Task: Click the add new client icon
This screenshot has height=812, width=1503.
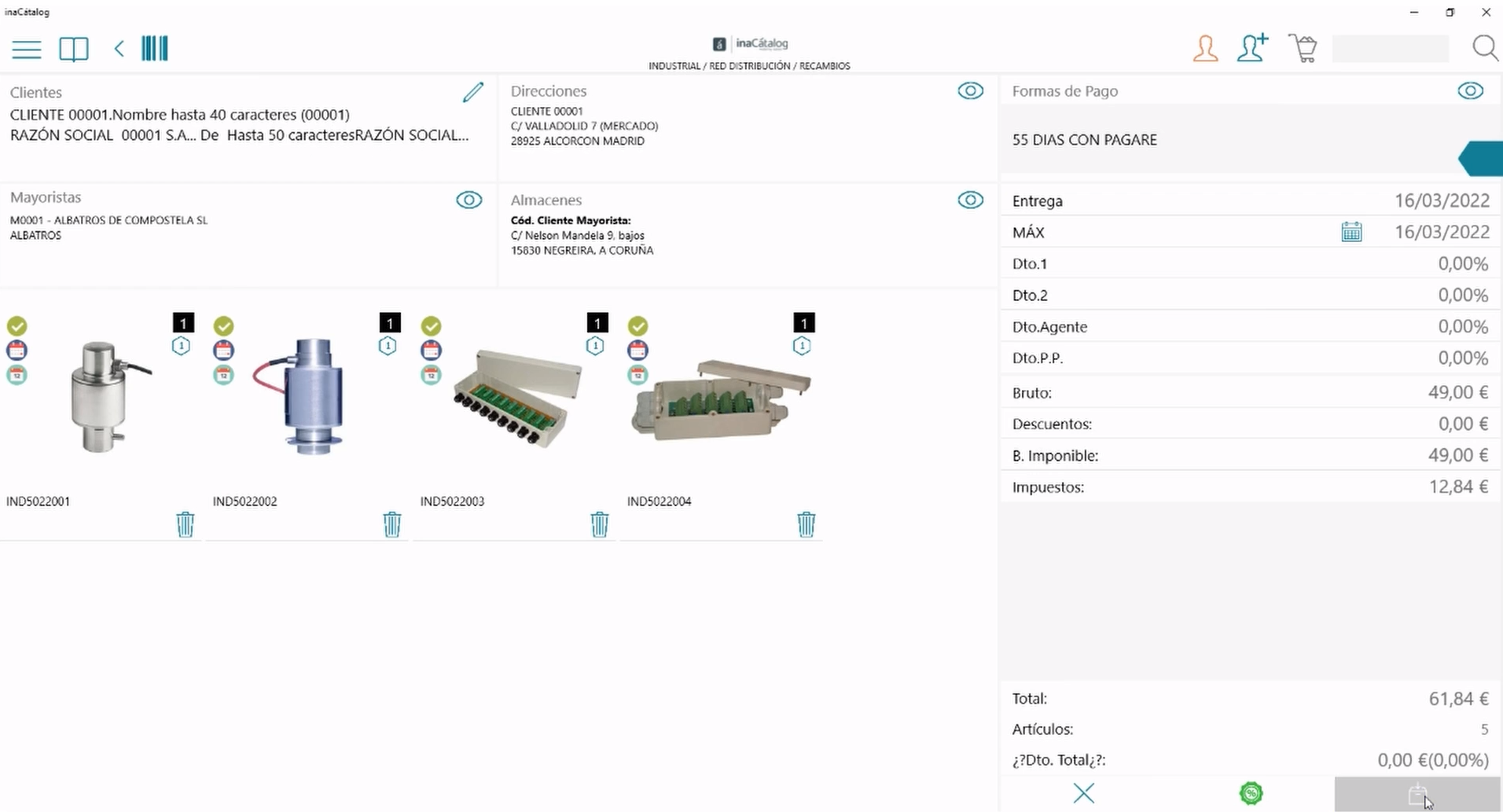Action: 1252,48
